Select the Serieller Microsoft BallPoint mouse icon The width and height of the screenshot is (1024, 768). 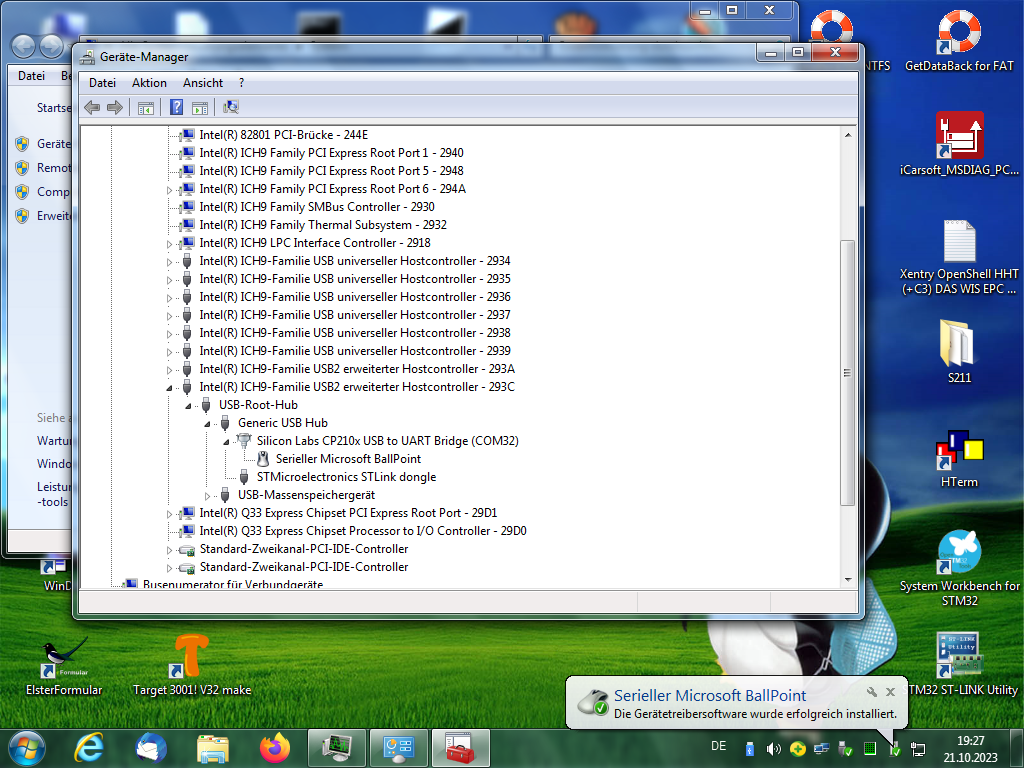pos(263,459)
